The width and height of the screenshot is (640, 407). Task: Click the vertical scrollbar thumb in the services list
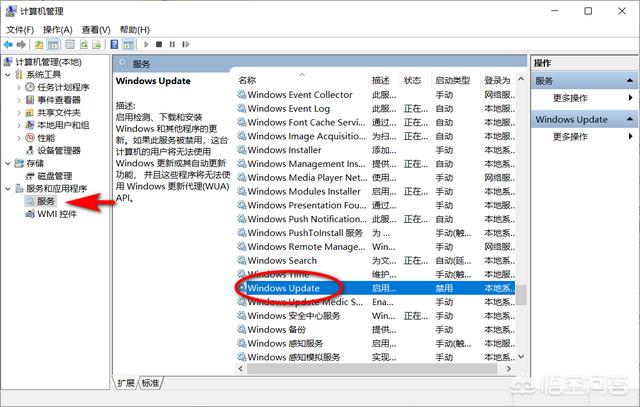click(x=521, y=295)
